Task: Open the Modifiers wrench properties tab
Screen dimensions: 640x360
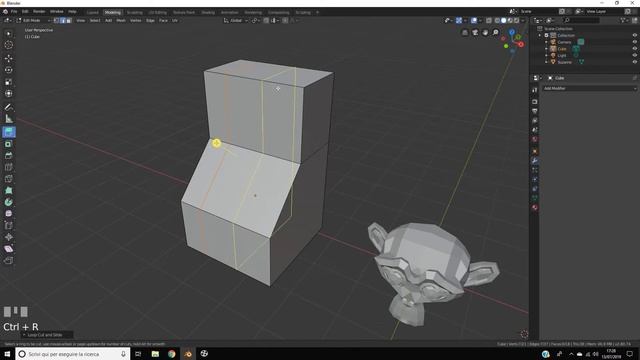Action: [x=535, y=161]
